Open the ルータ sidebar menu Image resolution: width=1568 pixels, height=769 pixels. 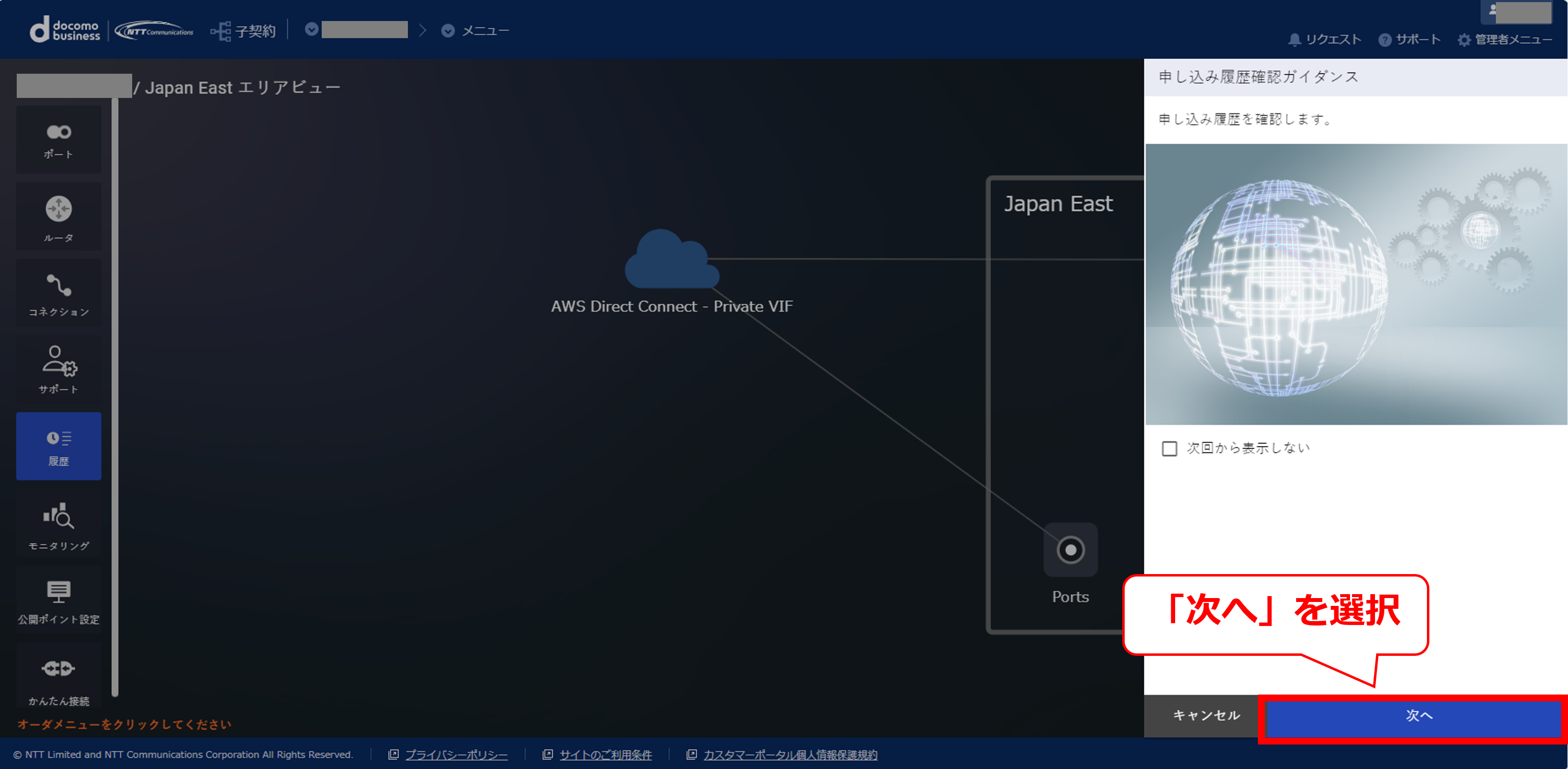[x=58, y=217]
